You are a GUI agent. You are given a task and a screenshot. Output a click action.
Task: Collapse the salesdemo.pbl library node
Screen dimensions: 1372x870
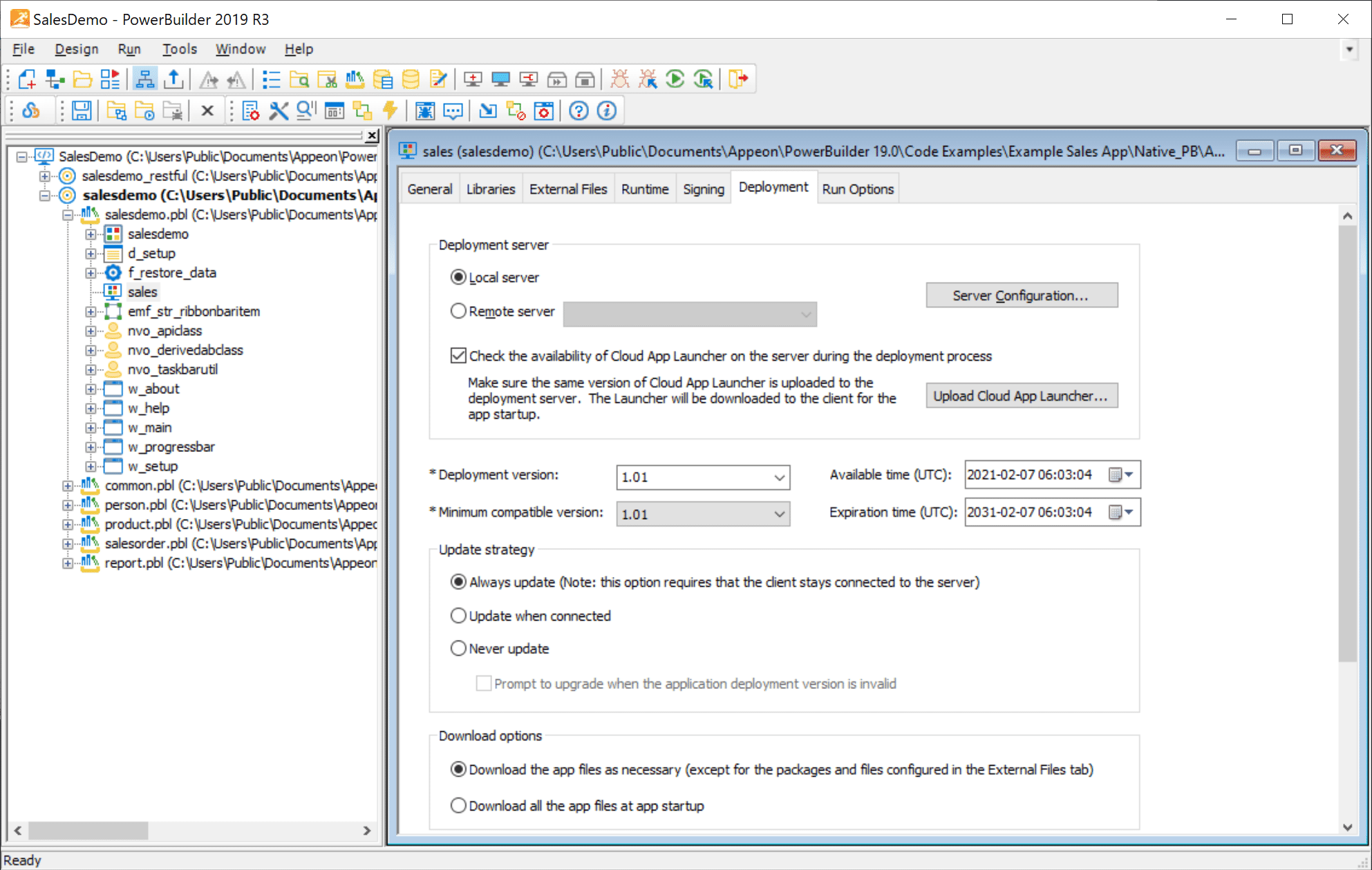point(68,215)
